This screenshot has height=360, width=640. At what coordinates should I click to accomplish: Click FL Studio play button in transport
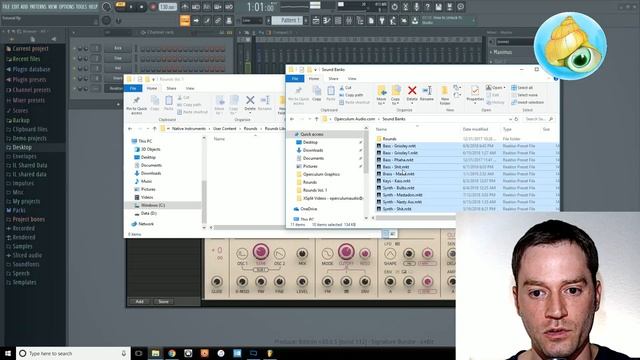[131, 7]
